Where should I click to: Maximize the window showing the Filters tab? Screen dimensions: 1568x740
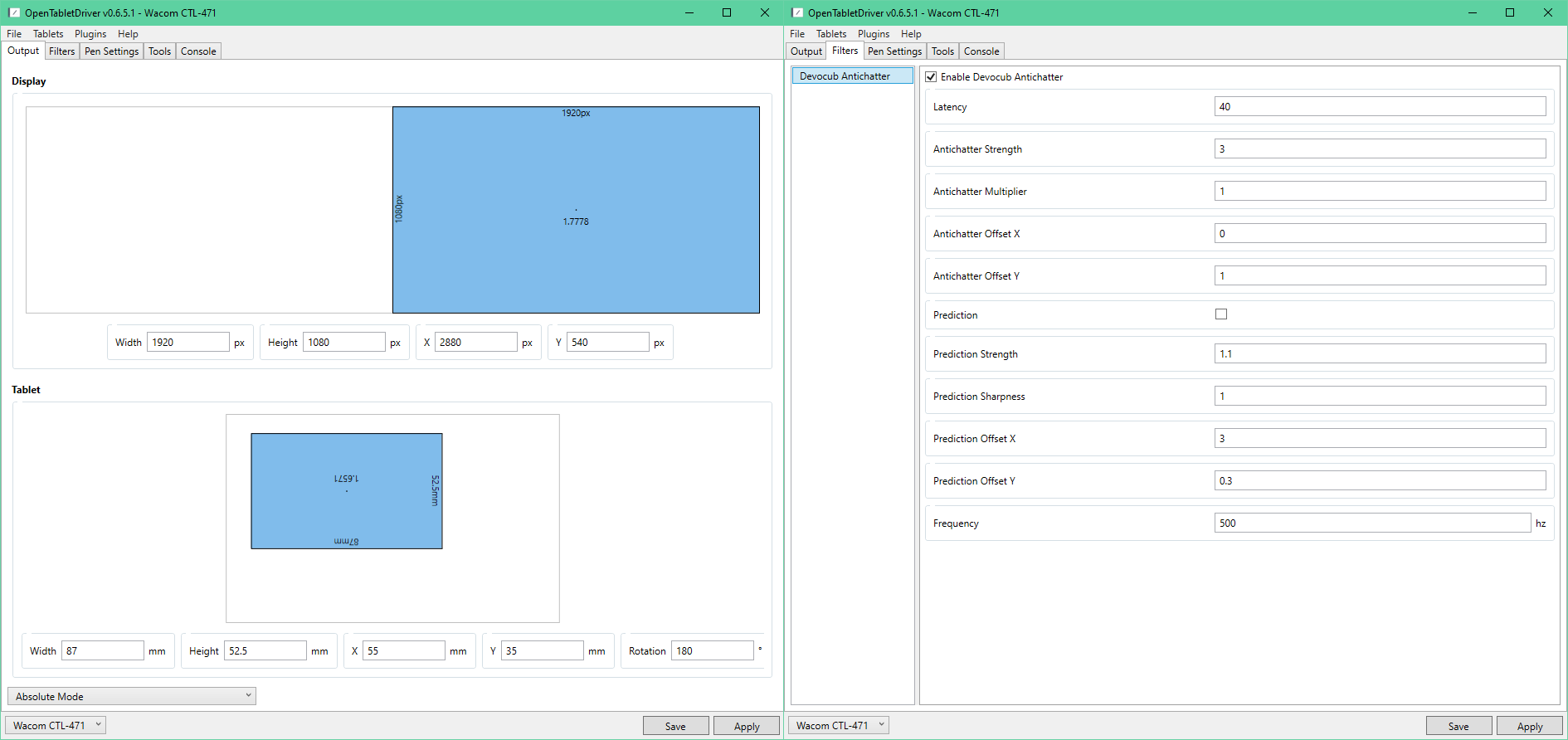click(x=1509, y=12)
